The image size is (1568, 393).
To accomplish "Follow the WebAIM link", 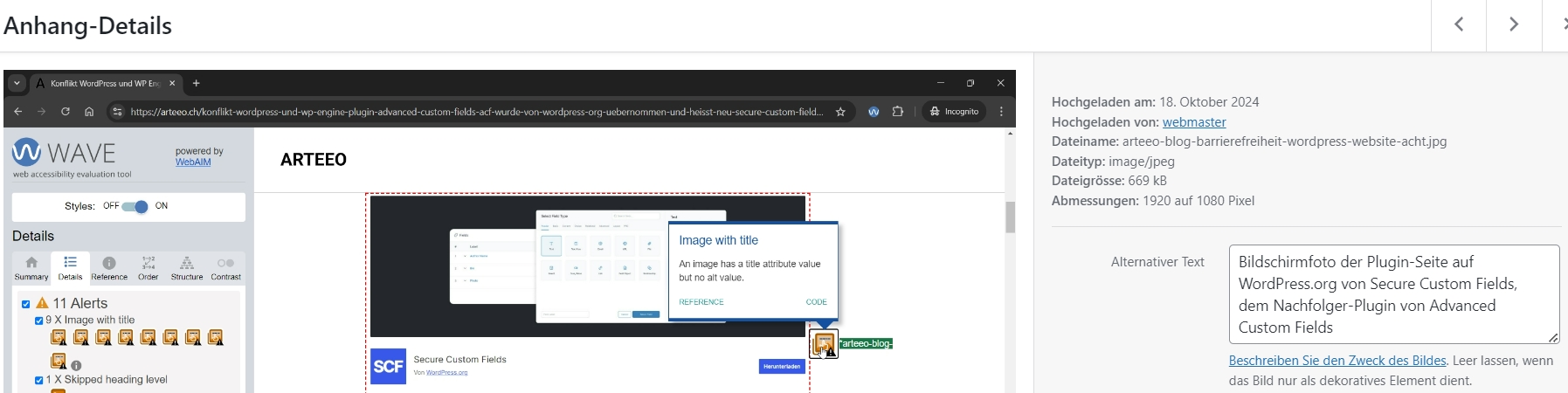I will 193,162.
